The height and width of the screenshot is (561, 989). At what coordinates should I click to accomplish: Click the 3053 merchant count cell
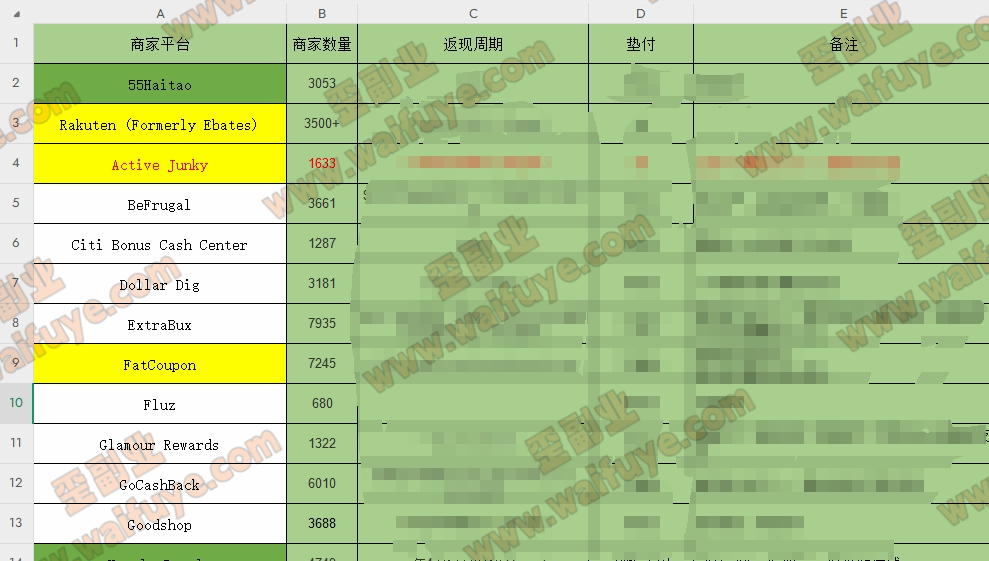322,84
